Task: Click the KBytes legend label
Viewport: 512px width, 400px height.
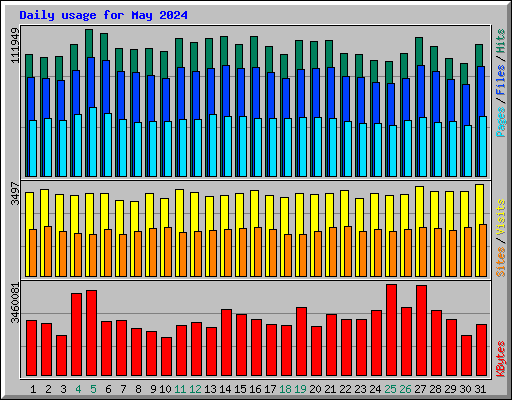Action: [x=501, y=359]
